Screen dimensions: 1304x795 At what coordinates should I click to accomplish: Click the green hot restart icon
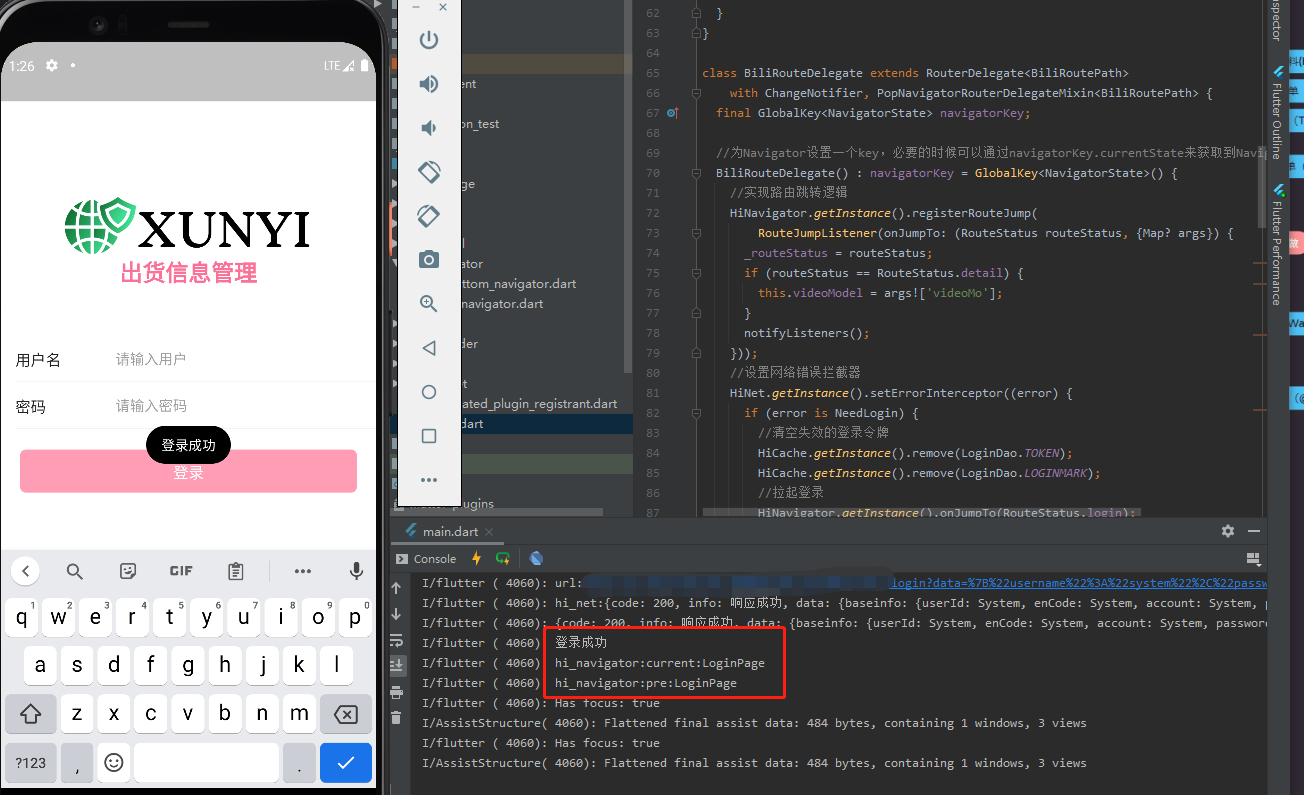click(503, 558)
